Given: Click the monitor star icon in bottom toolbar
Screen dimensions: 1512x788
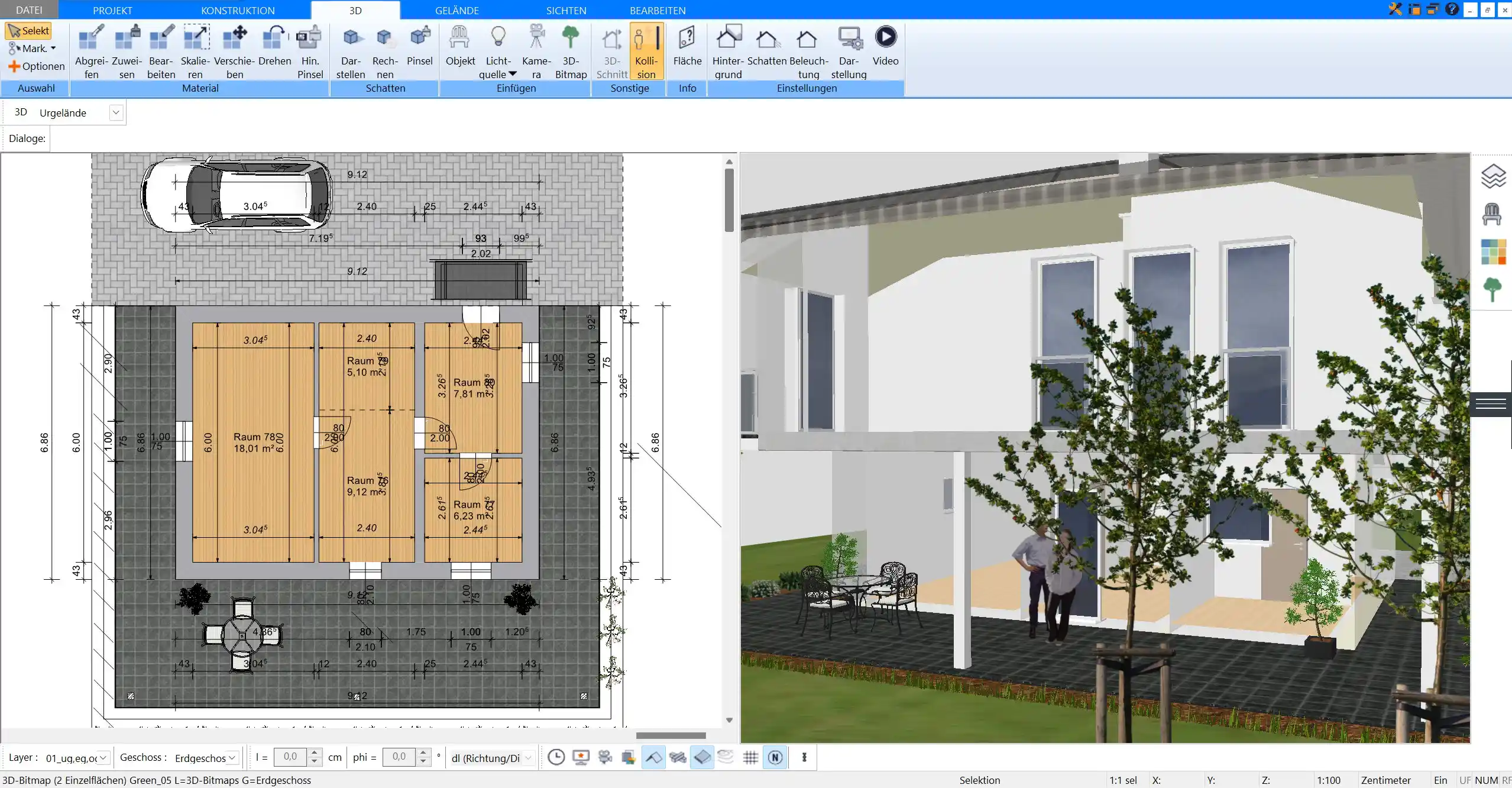Looking at the screenshot, I should tap(581, 757).
